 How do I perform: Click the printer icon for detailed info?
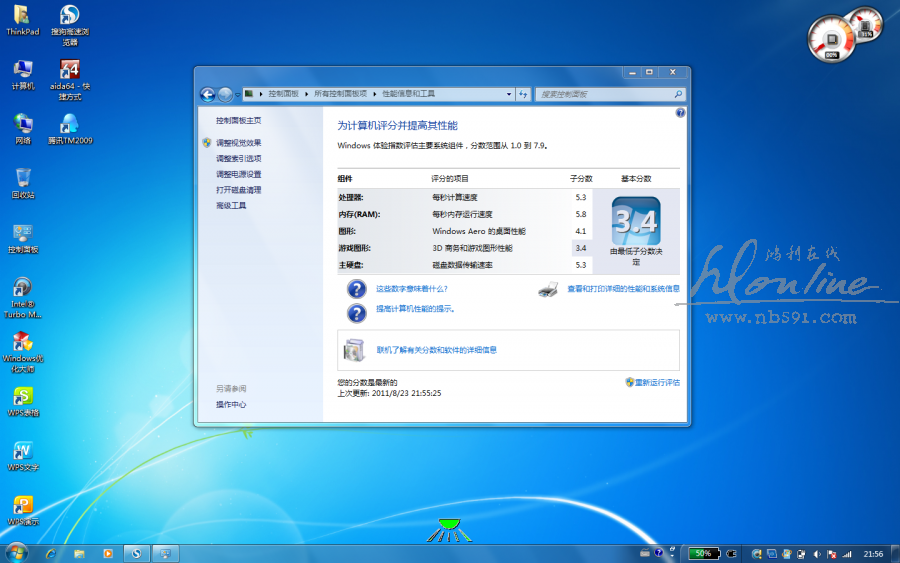(548, 289)
